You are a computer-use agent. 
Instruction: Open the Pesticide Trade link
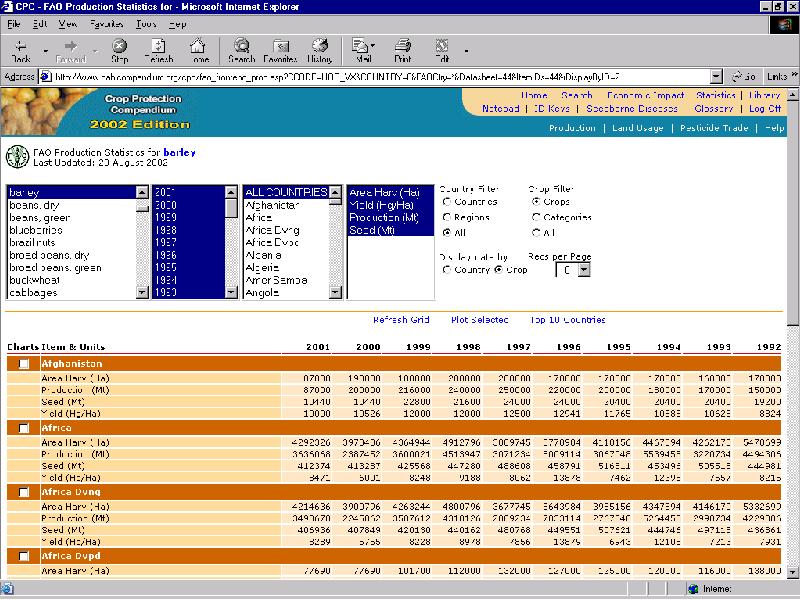click(714, 128)
